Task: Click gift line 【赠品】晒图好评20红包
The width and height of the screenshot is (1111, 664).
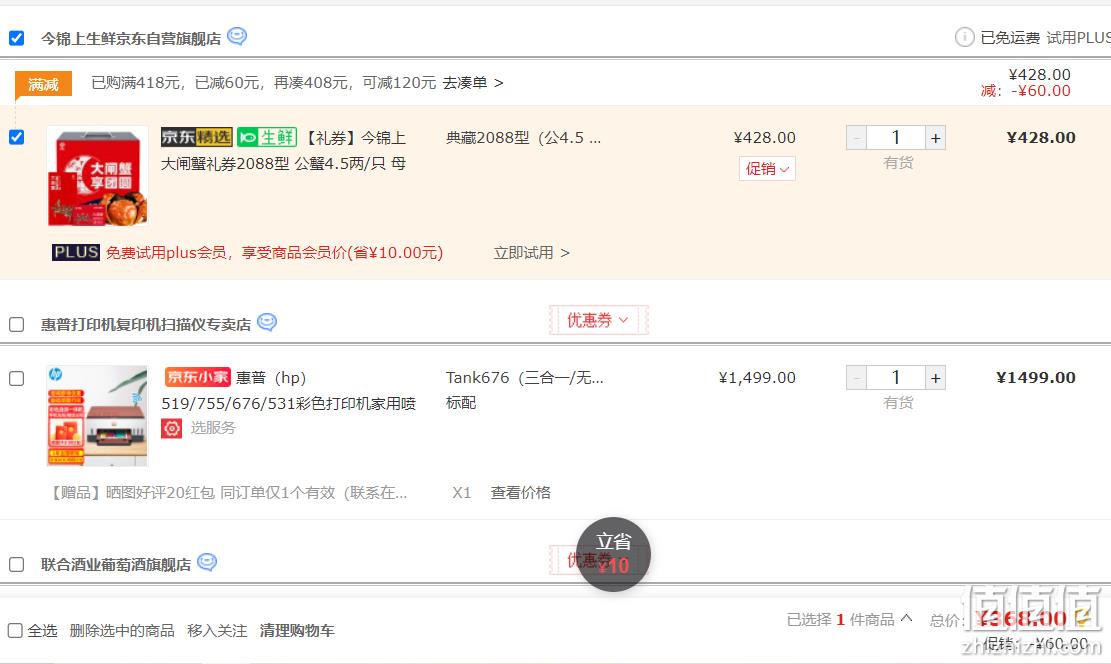Action: click(x=227, y=493)
